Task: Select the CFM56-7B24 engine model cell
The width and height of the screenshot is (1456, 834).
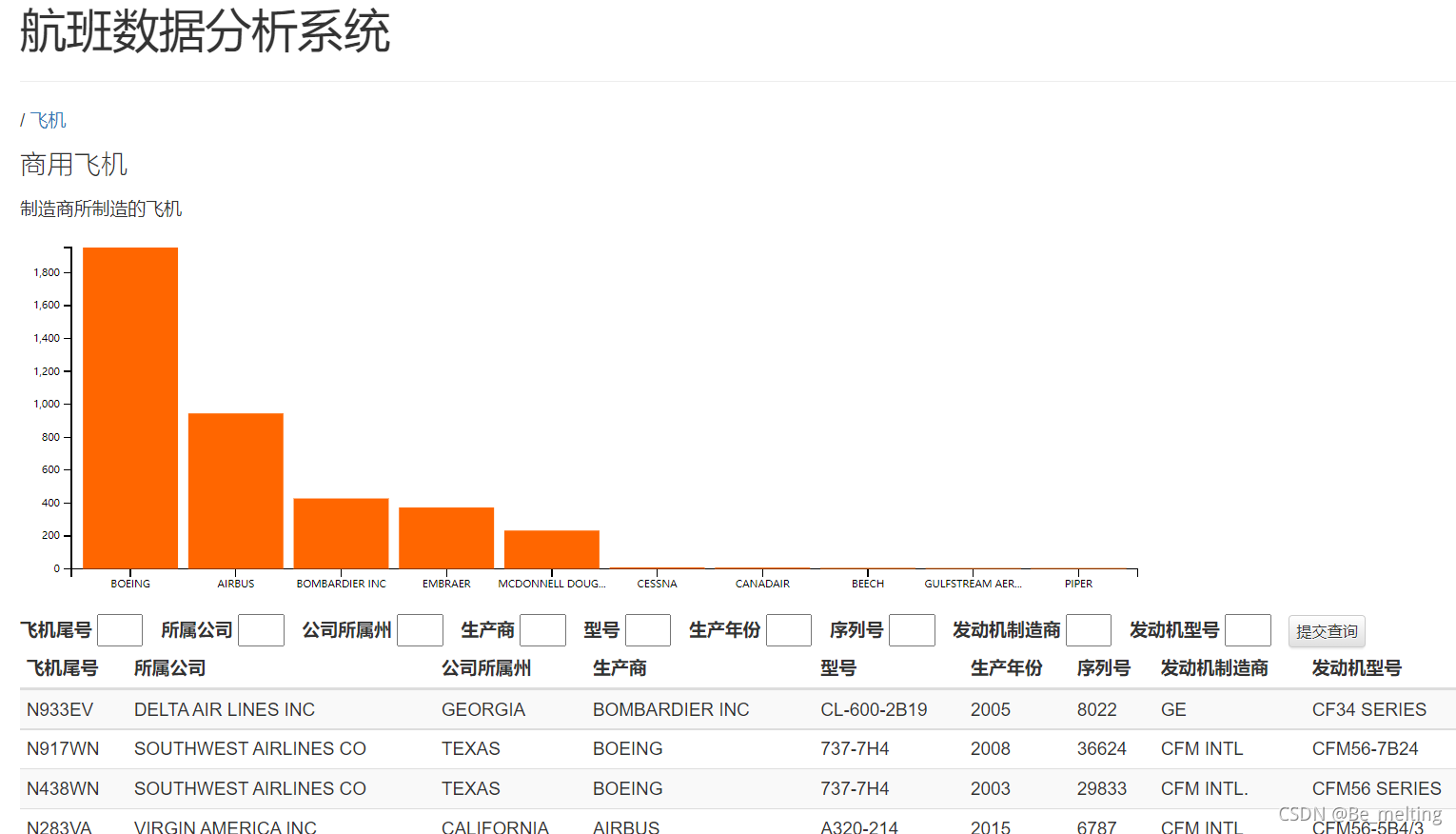Action: pyautogui.click(x=1366, y=748)
